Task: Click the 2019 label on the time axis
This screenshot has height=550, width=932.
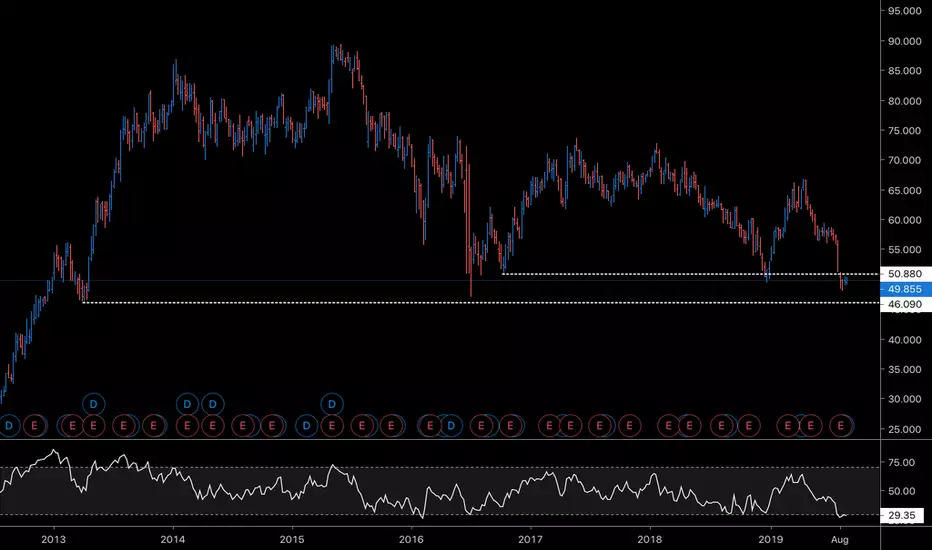Action: click(x=771, y=539)
